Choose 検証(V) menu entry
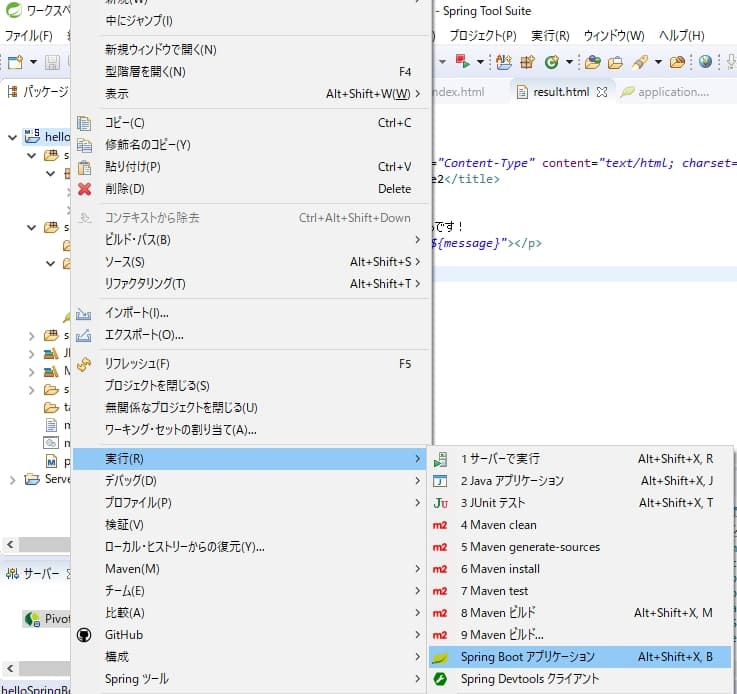The width and height of the screenshot is (737, 694). pyautogui.click(x=250, y=525)
